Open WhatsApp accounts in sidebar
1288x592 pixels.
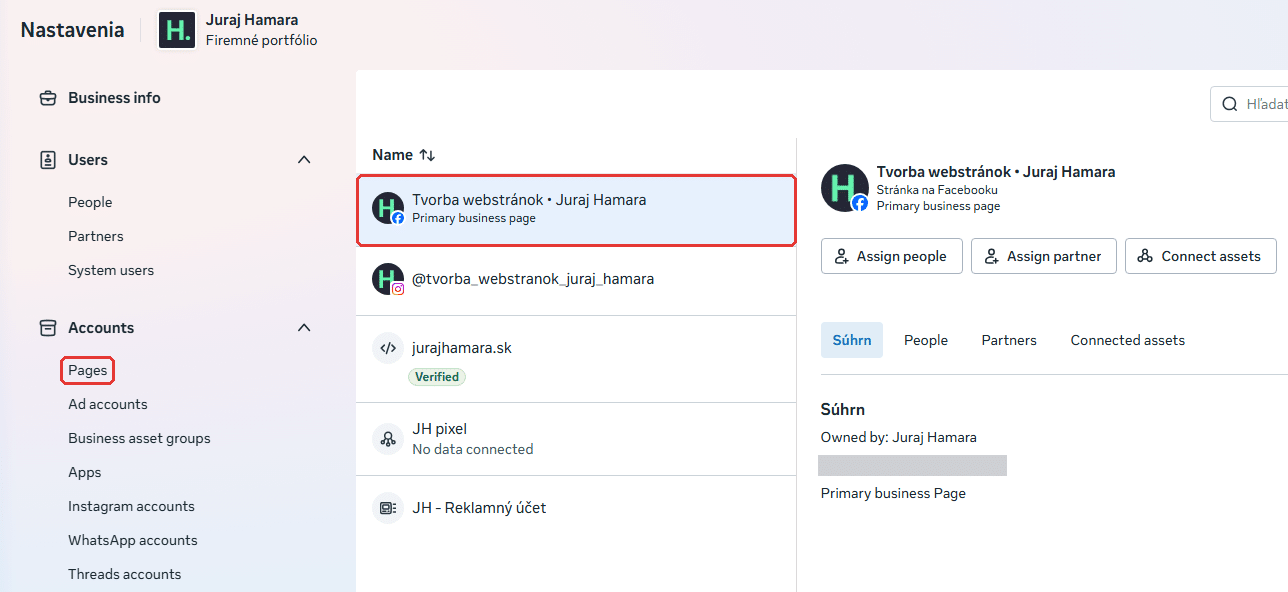133,540
